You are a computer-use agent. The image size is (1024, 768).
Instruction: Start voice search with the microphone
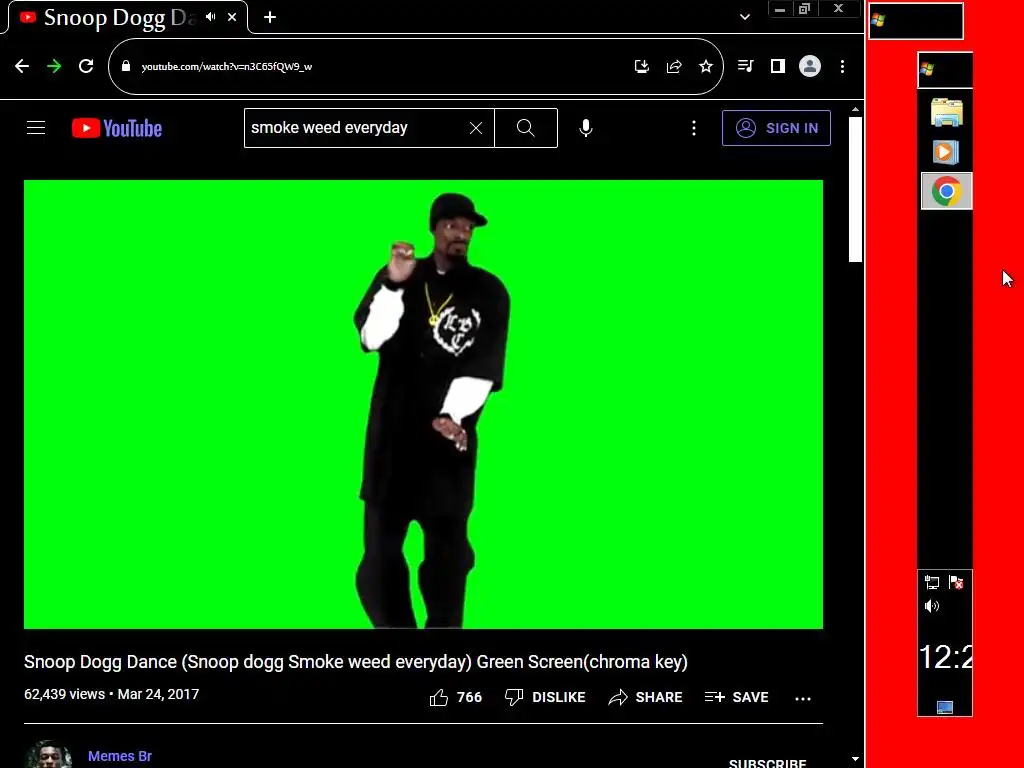(x=586, y=128)
